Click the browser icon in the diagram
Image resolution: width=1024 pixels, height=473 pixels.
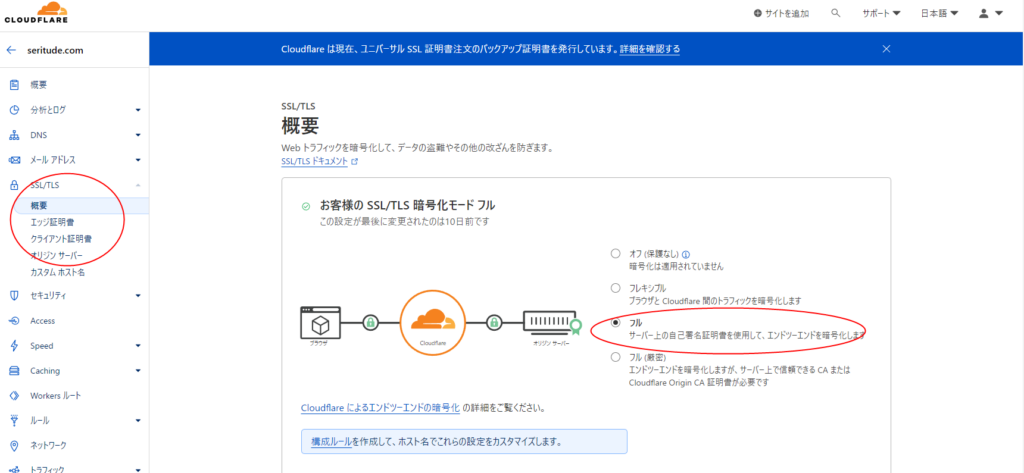tap(319, 322)
